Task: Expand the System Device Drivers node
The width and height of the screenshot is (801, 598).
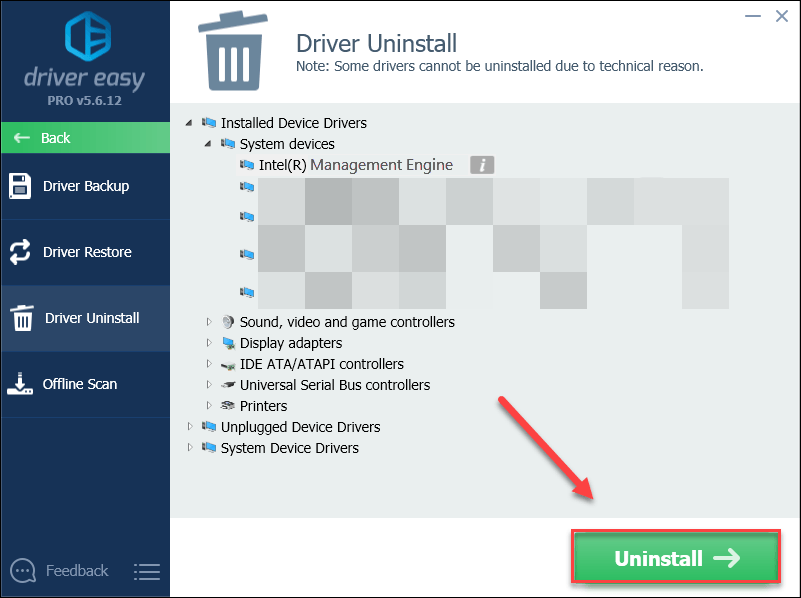Action: (190, 447)
